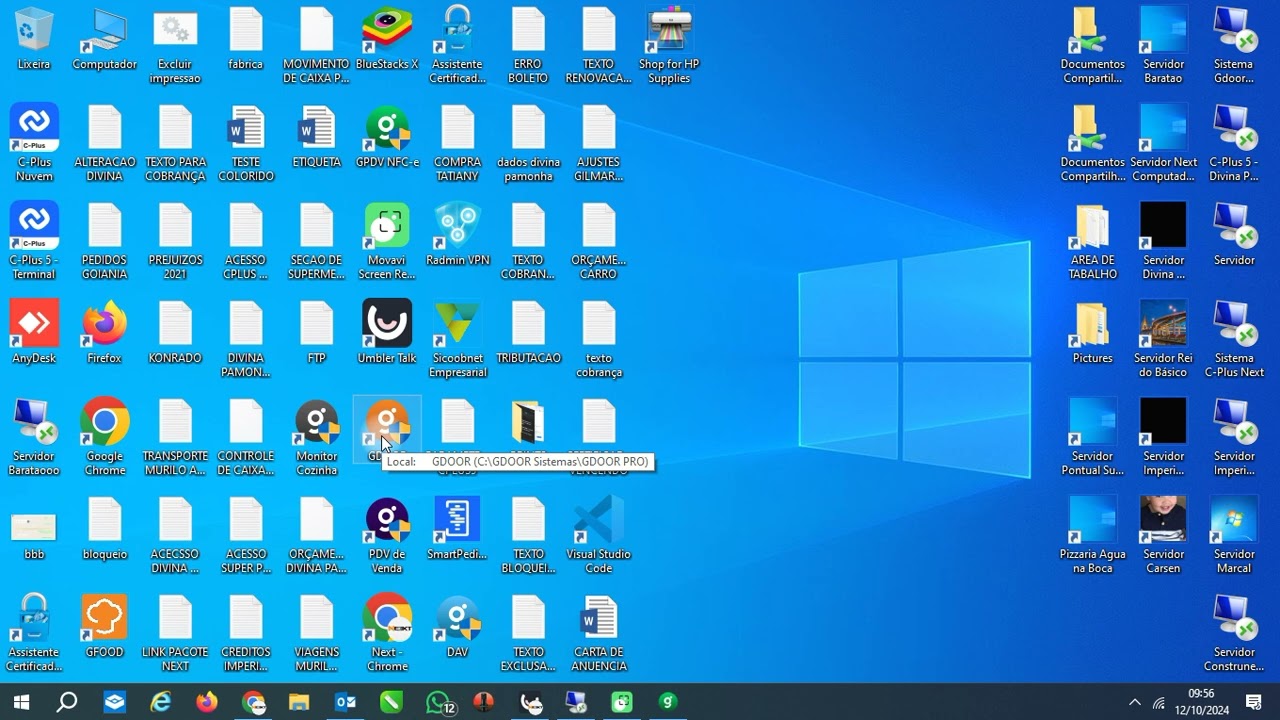Select the BlueStacks X shortcut

(x=387, y=40)
